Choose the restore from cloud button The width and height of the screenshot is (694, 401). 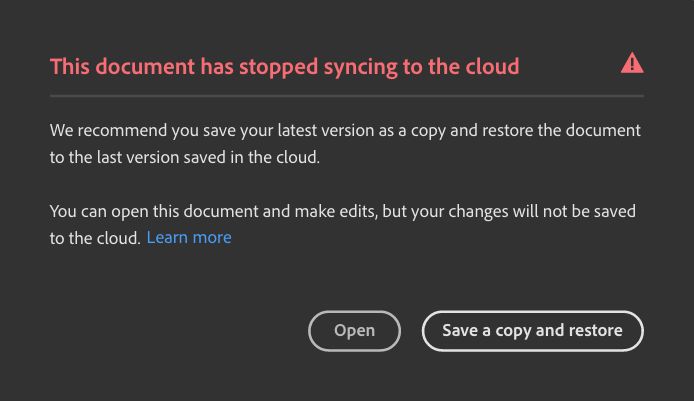[532, 331]
